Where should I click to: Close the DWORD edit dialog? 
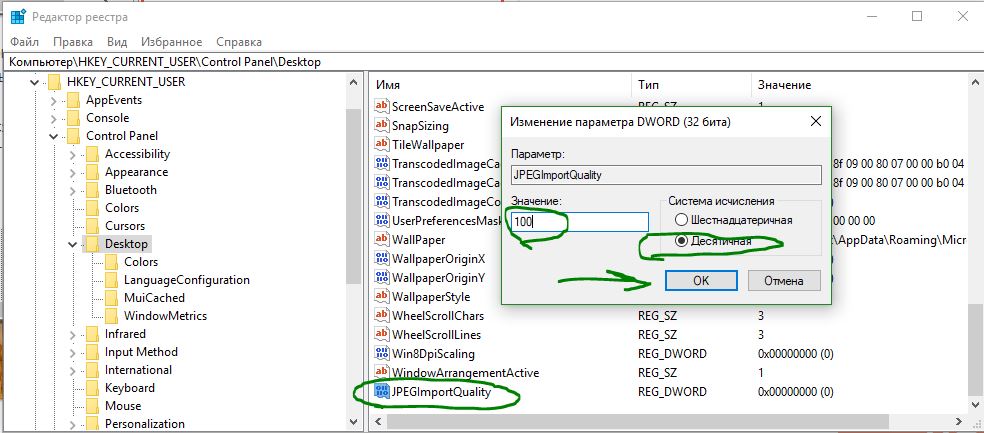815,121
